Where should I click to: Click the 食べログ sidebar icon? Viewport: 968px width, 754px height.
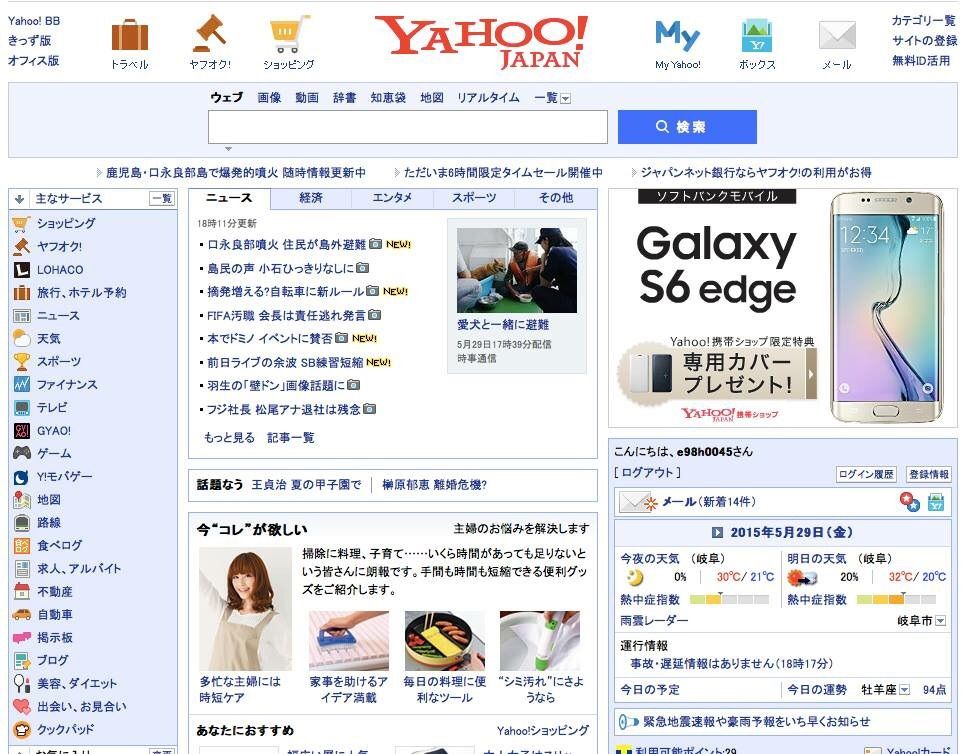(22, 545)
